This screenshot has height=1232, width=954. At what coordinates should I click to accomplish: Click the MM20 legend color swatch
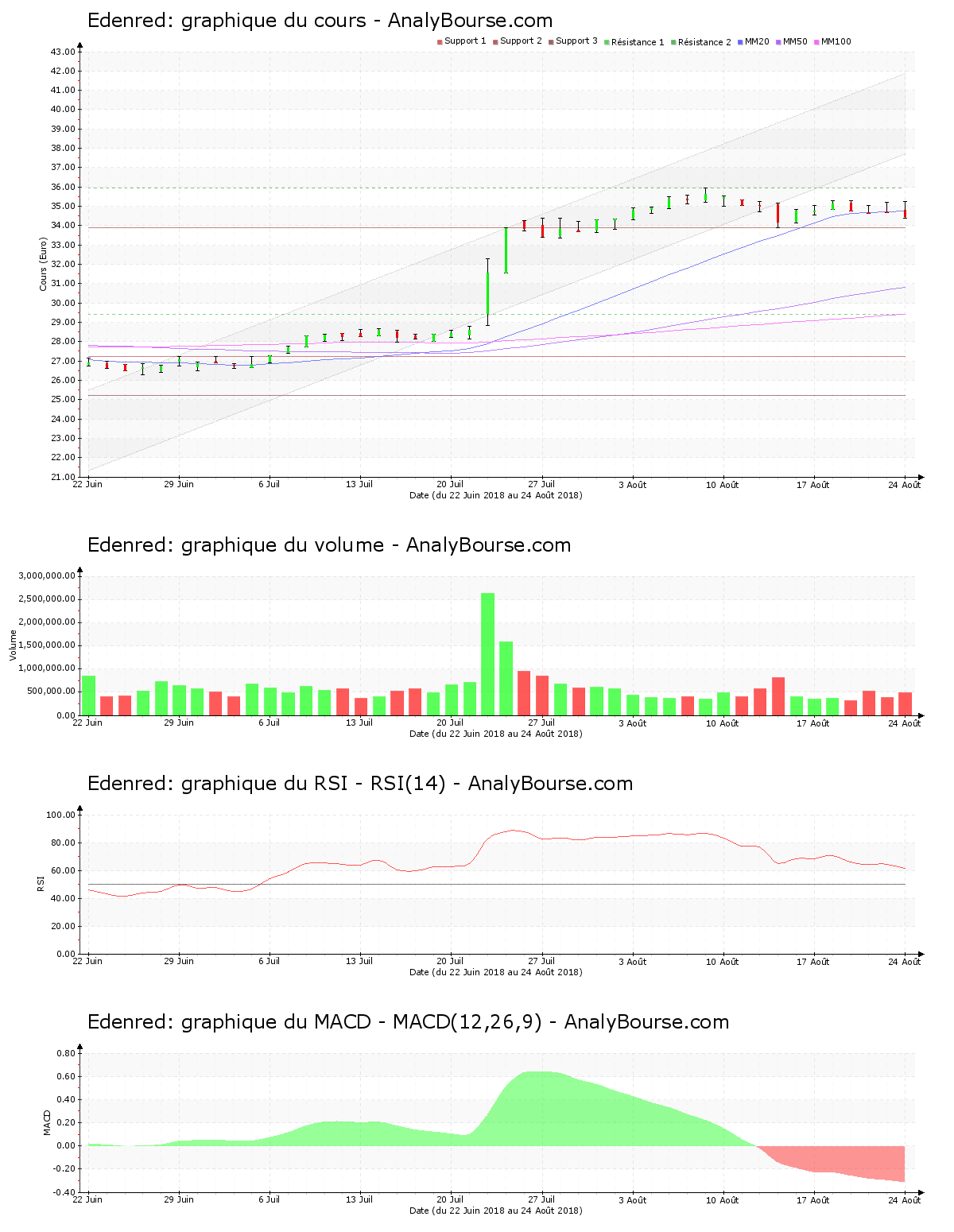point(740,42)
